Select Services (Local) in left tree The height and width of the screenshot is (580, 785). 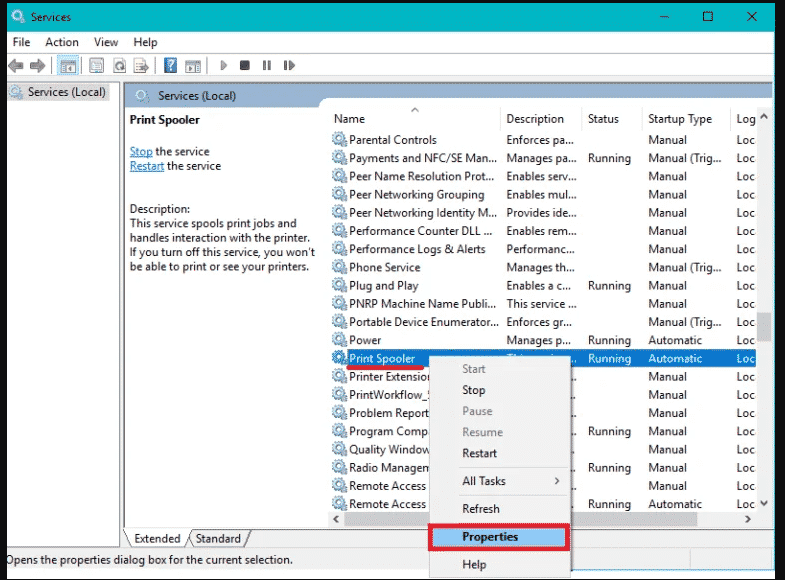[66, 92]
